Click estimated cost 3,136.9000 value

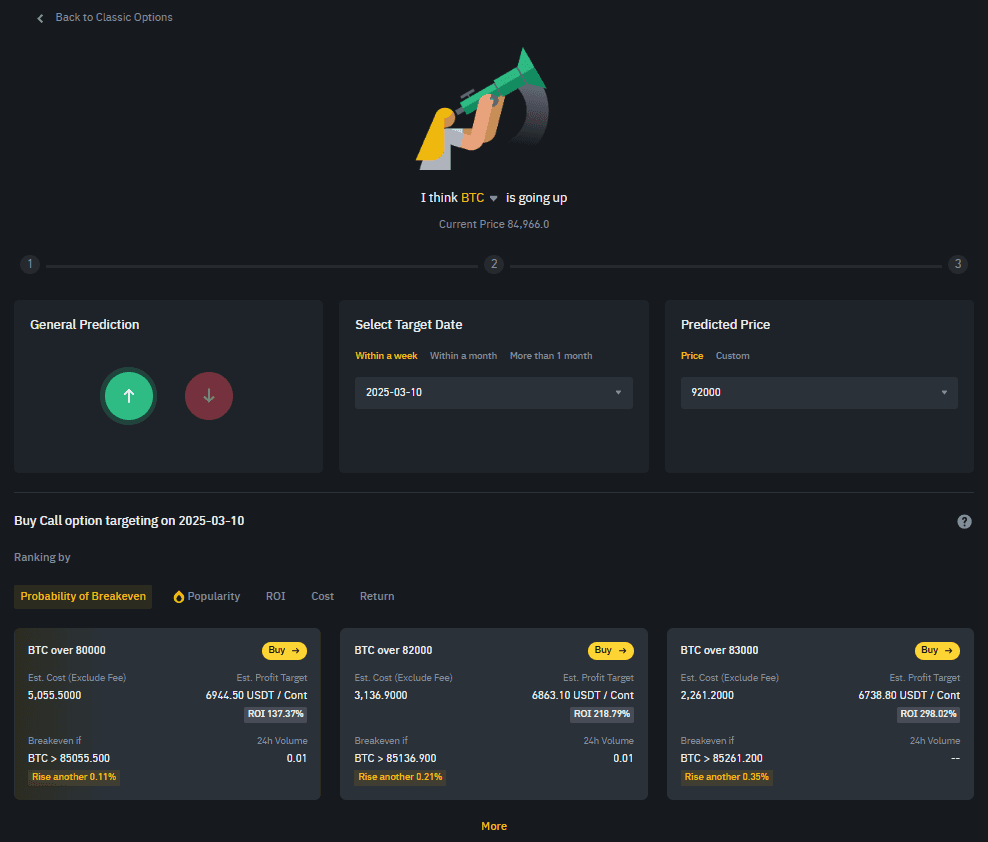(x=381, y=695)
